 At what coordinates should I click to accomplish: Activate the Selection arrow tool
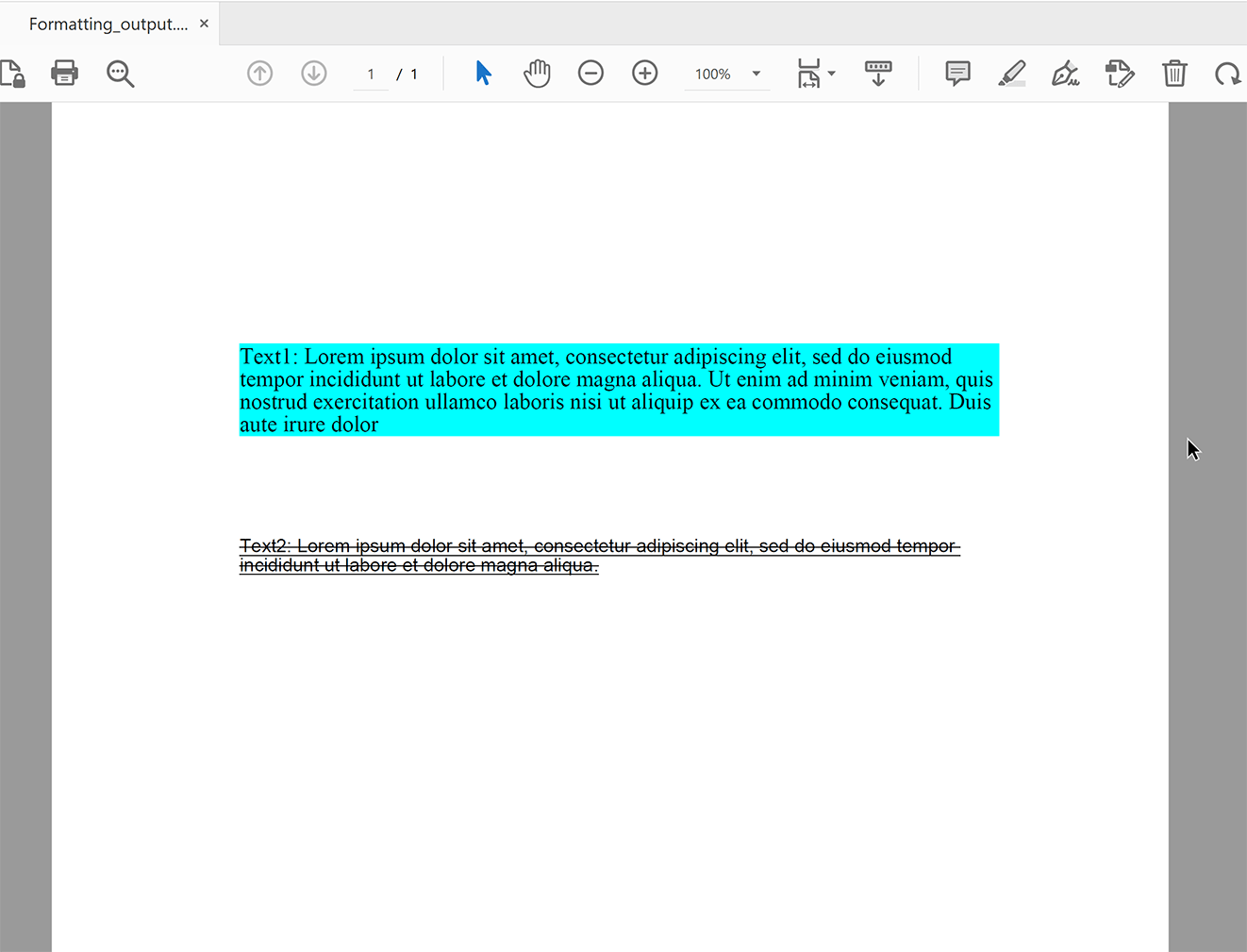click(x=483, y=73)
